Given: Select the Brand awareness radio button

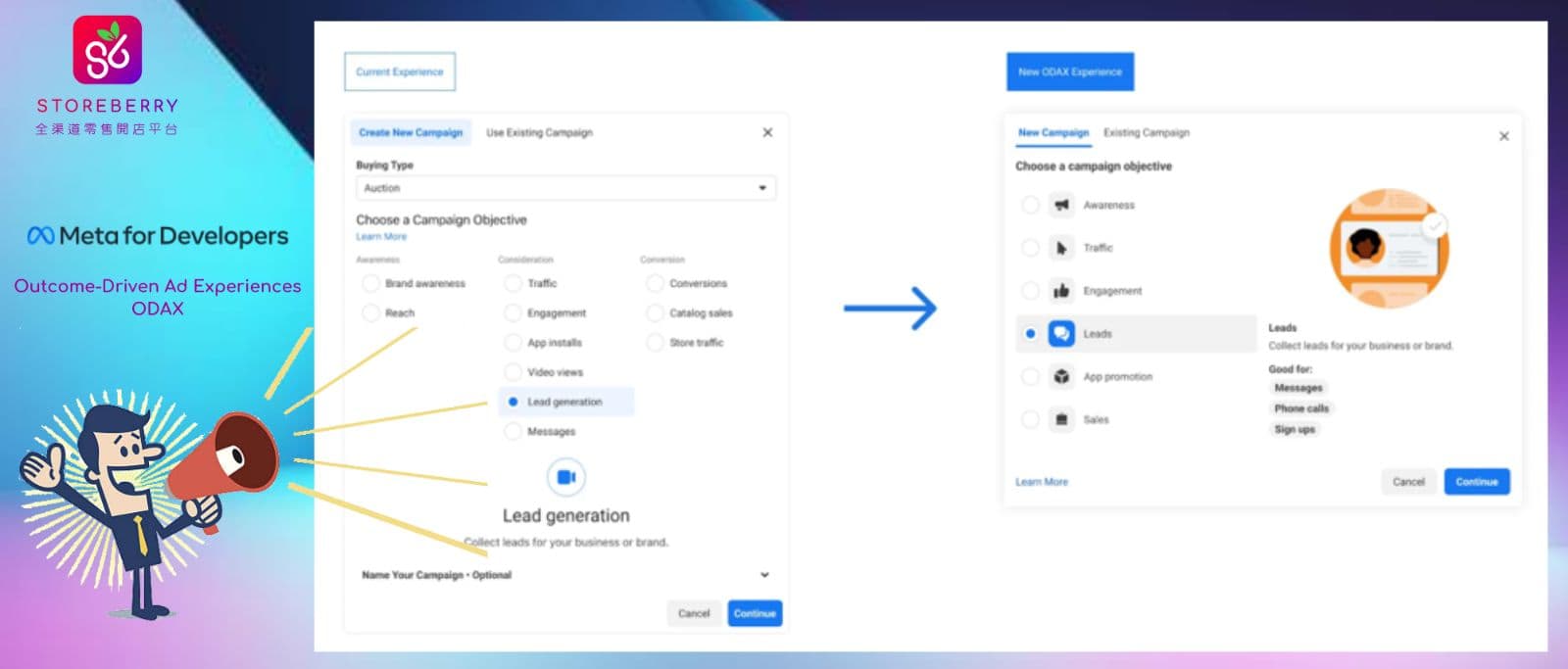Looking at the screenshot, I should 370,283.
